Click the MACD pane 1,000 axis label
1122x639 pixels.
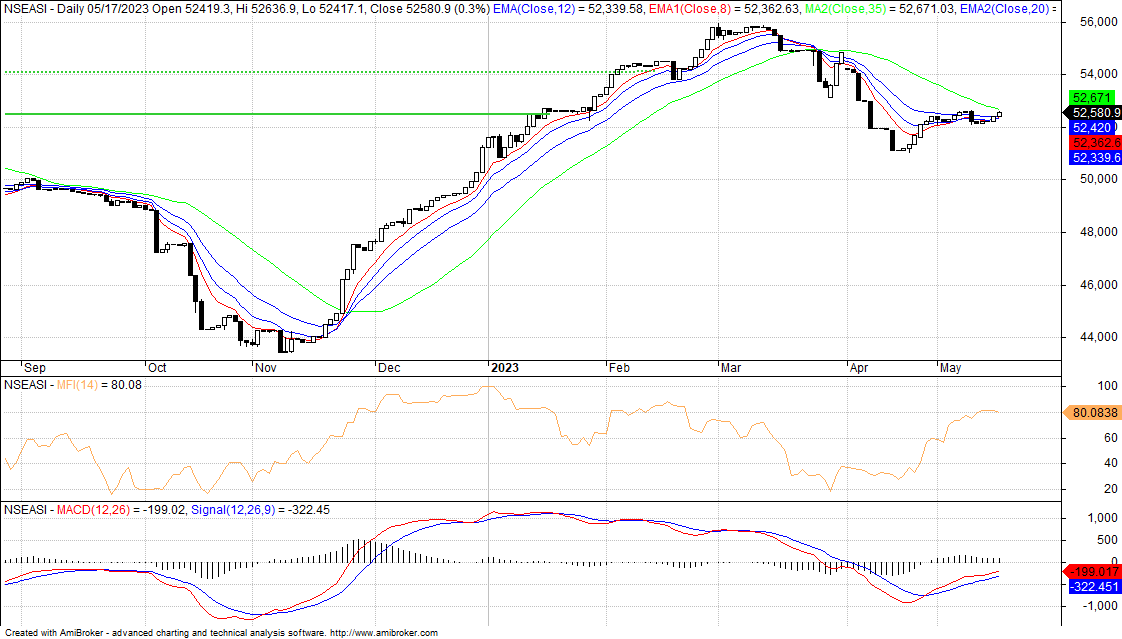(x=1103, y=518)
